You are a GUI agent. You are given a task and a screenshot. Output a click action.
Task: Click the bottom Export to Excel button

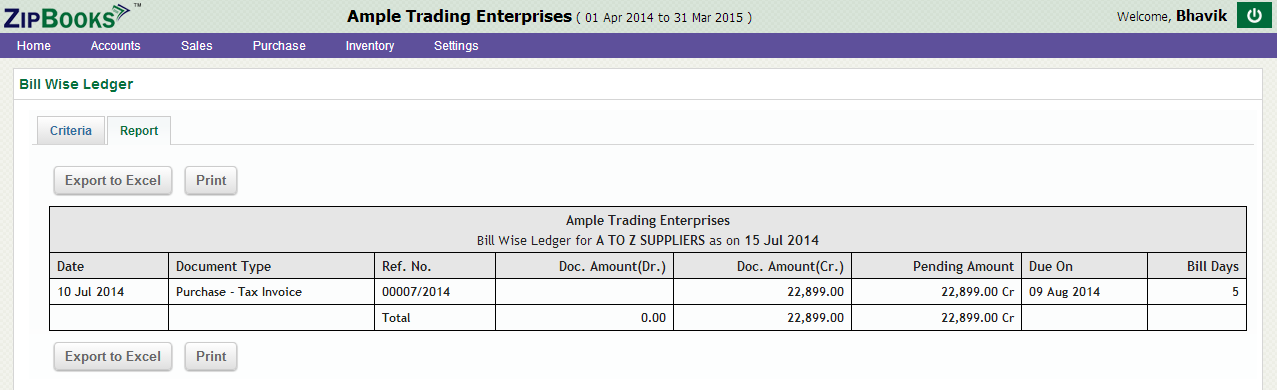[x=113, y=357]
